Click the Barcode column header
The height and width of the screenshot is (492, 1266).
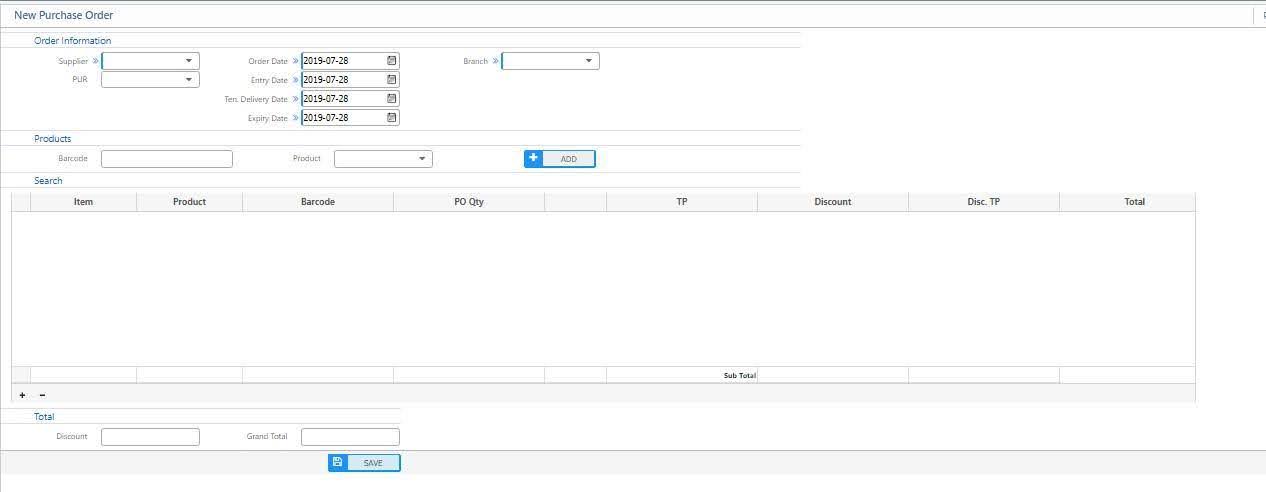pos(318,202)
